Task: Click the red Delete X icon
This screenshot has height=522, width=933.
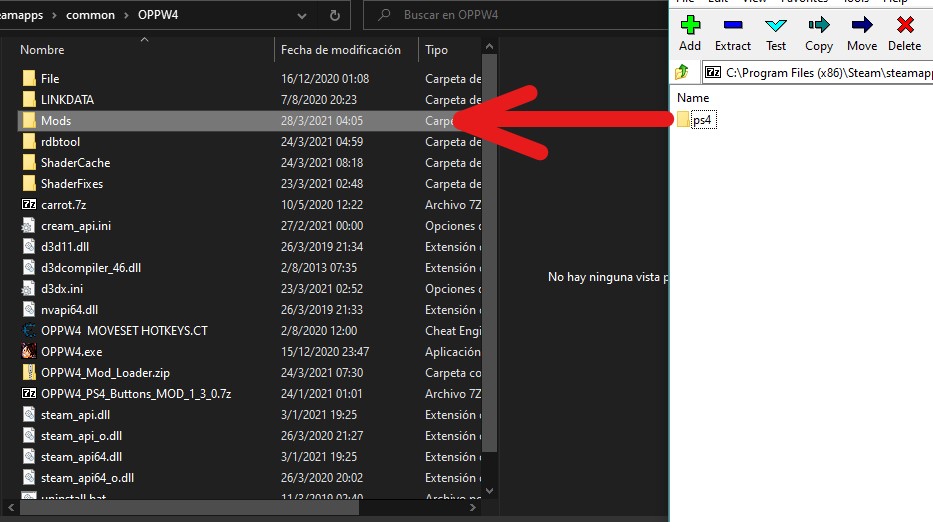Action: pos(905,26)
